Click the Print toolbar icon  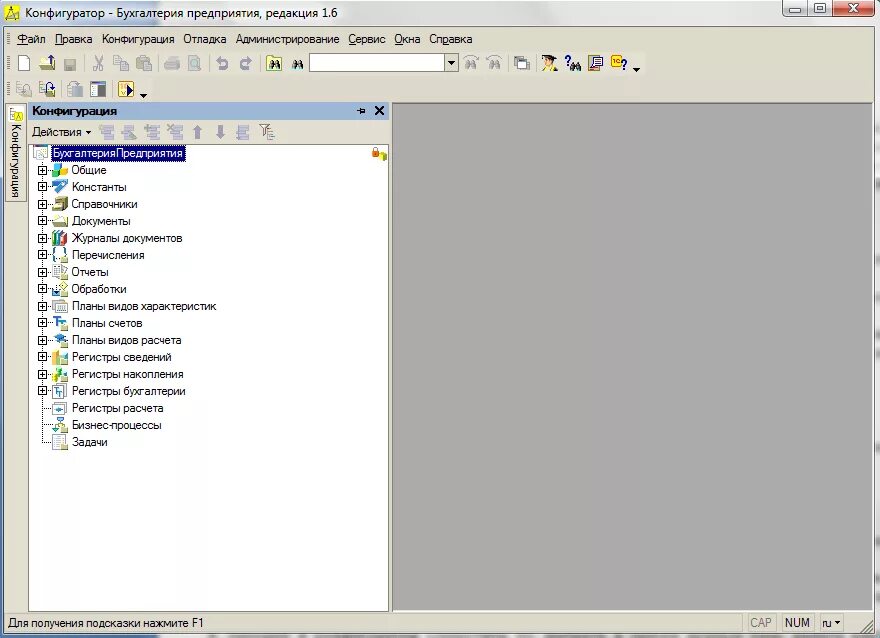[x=172, y=63]
